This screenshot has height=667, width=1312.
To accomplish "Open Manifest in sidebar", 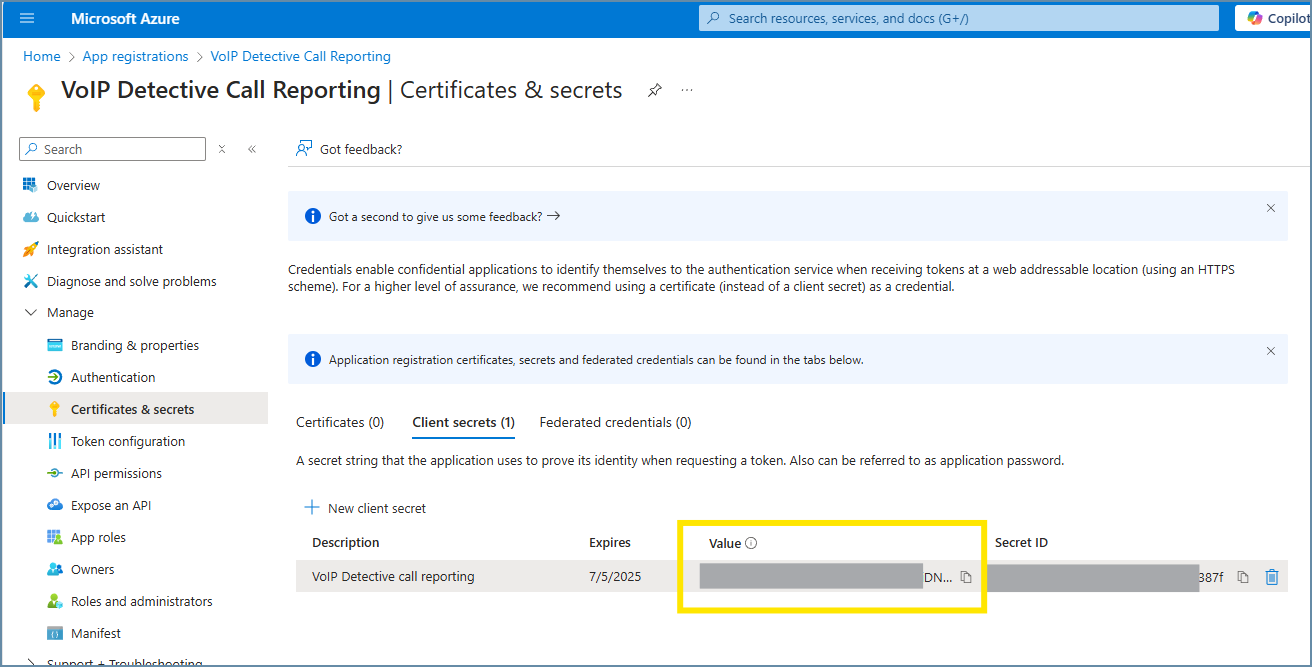I will (x=96, y=633).
